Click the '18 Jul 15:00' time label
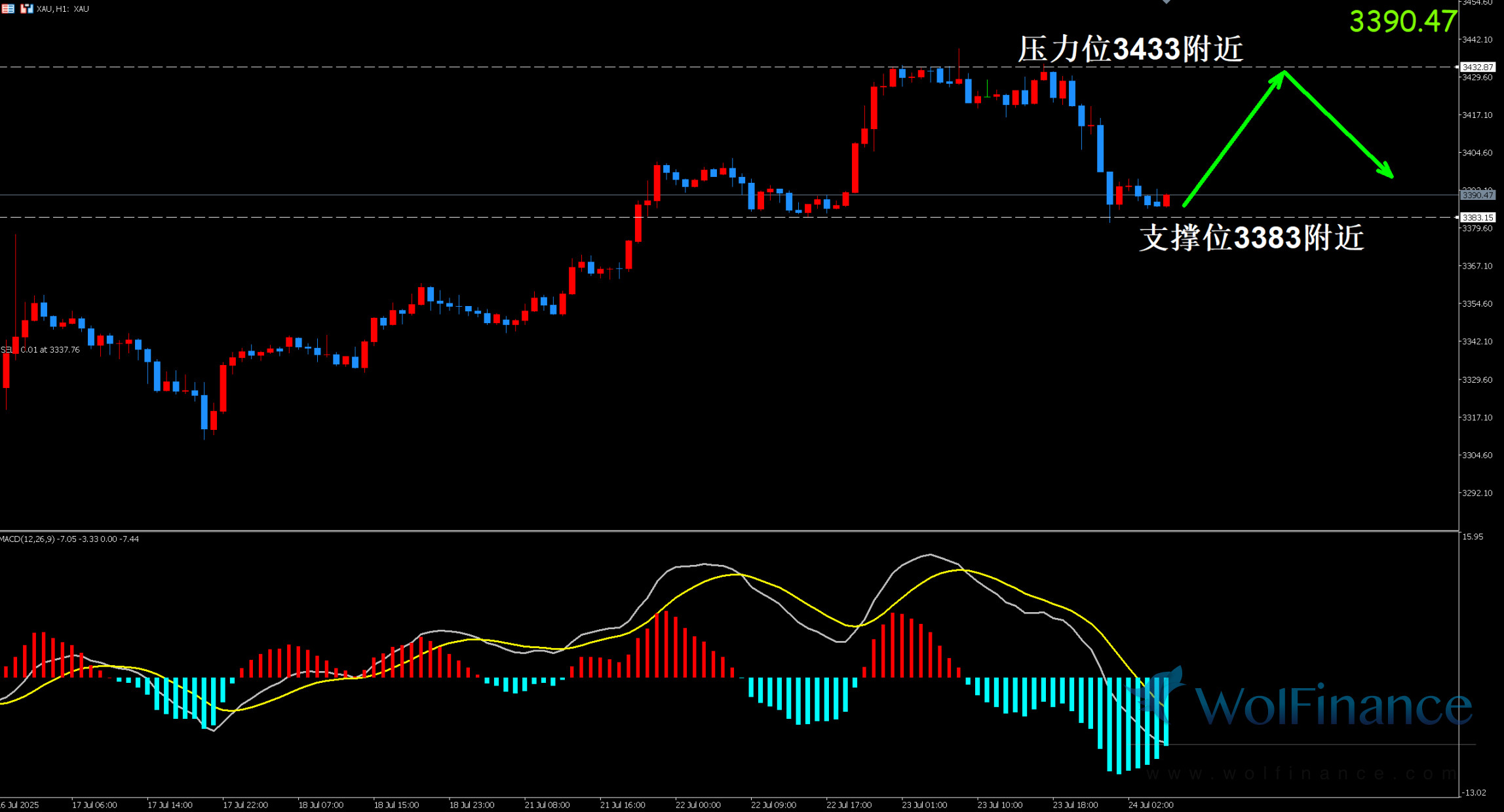 pos(396,805)
